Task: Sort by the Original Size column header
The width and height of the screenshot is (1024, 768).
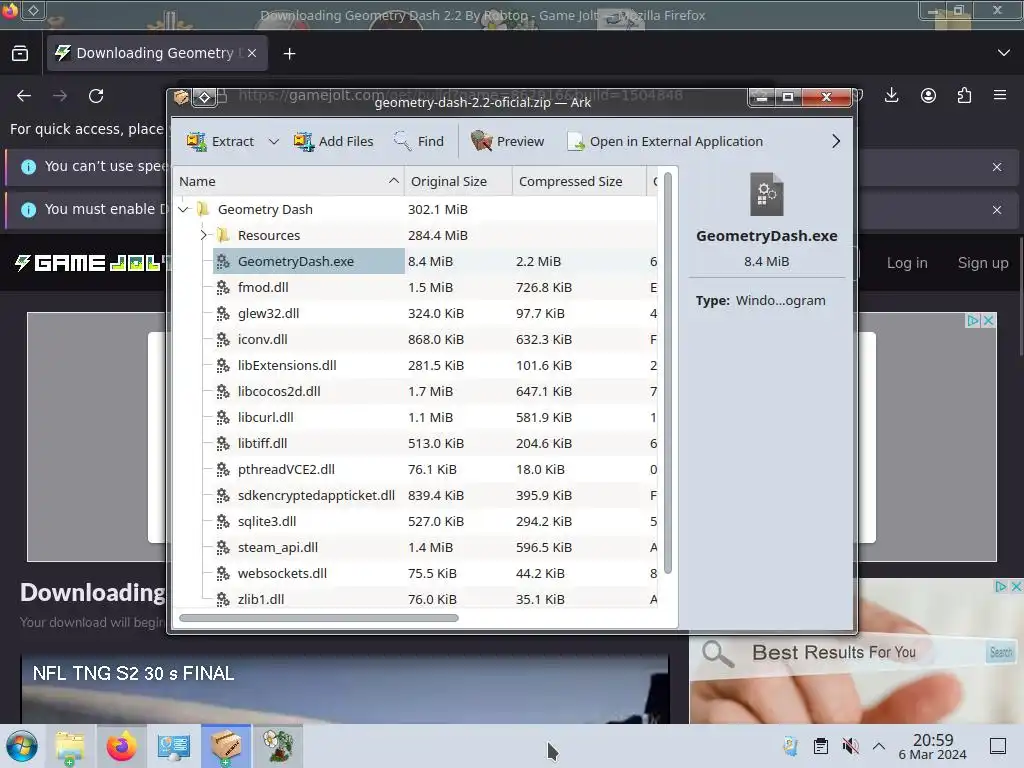Action: click(x=458, y=182)
